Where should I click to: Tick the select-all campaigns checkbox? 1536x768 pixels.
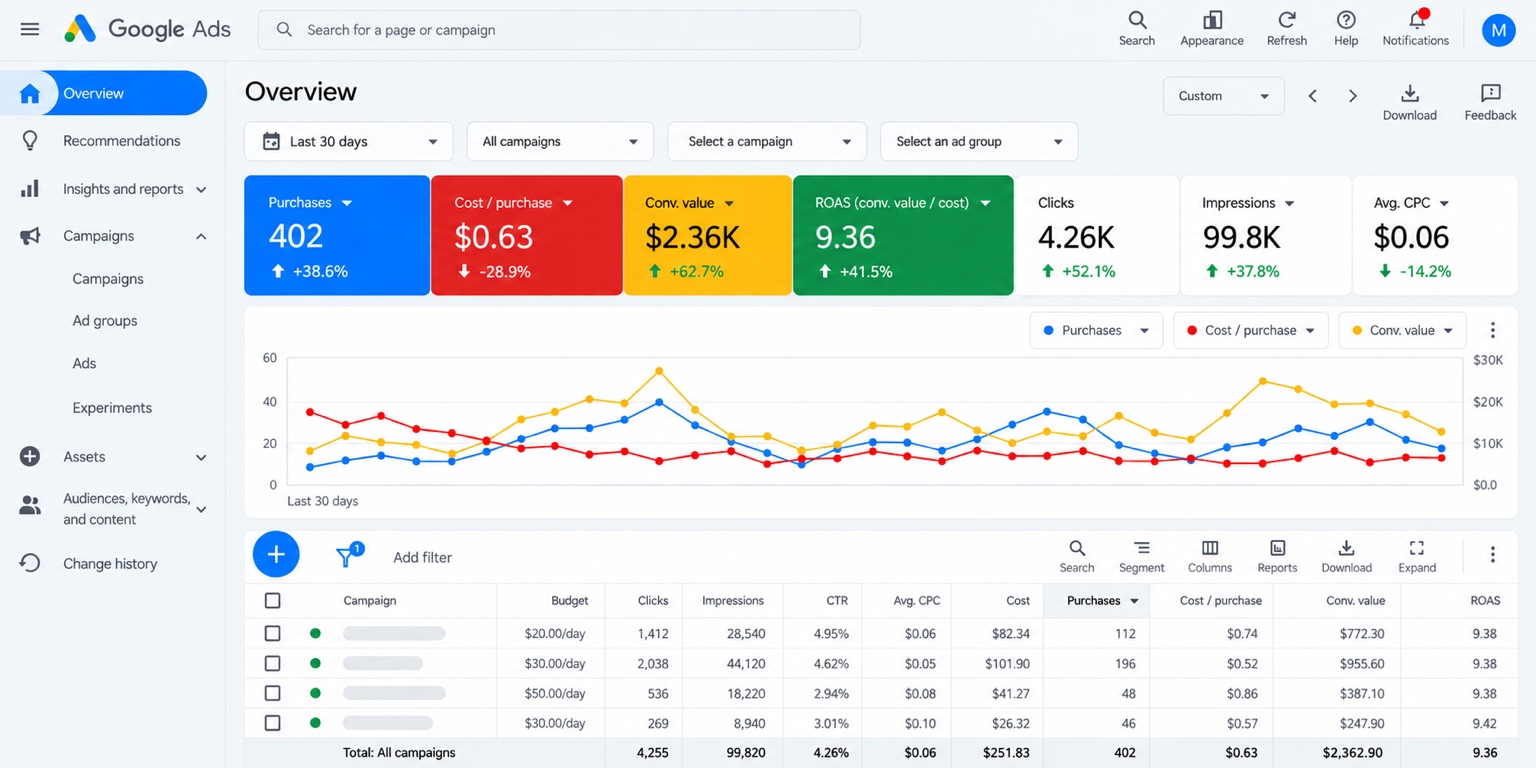point(272,601)
